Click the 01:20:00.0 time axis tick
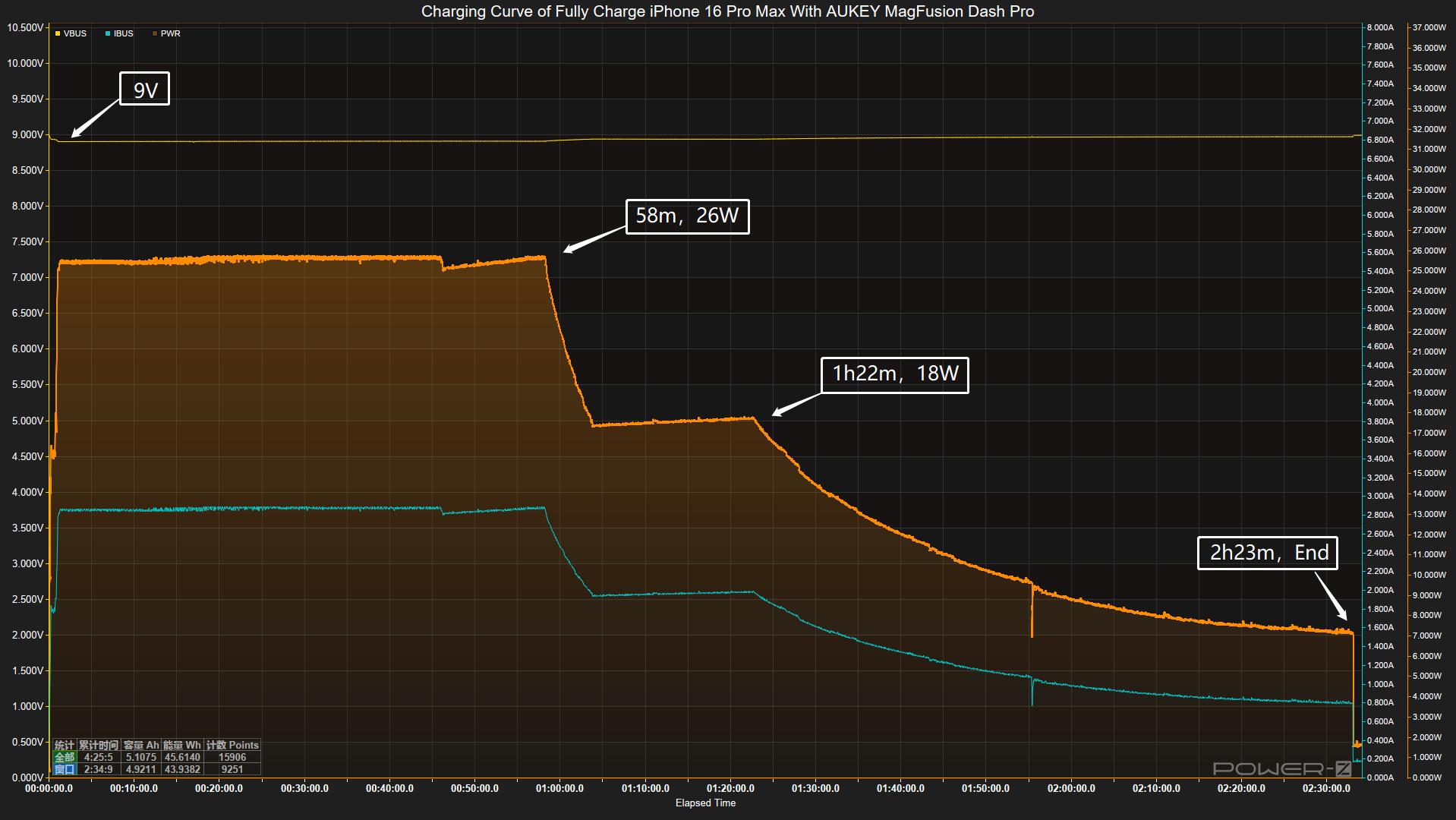The height and width of the screenshot is (820, 1456). coord(730,788)
